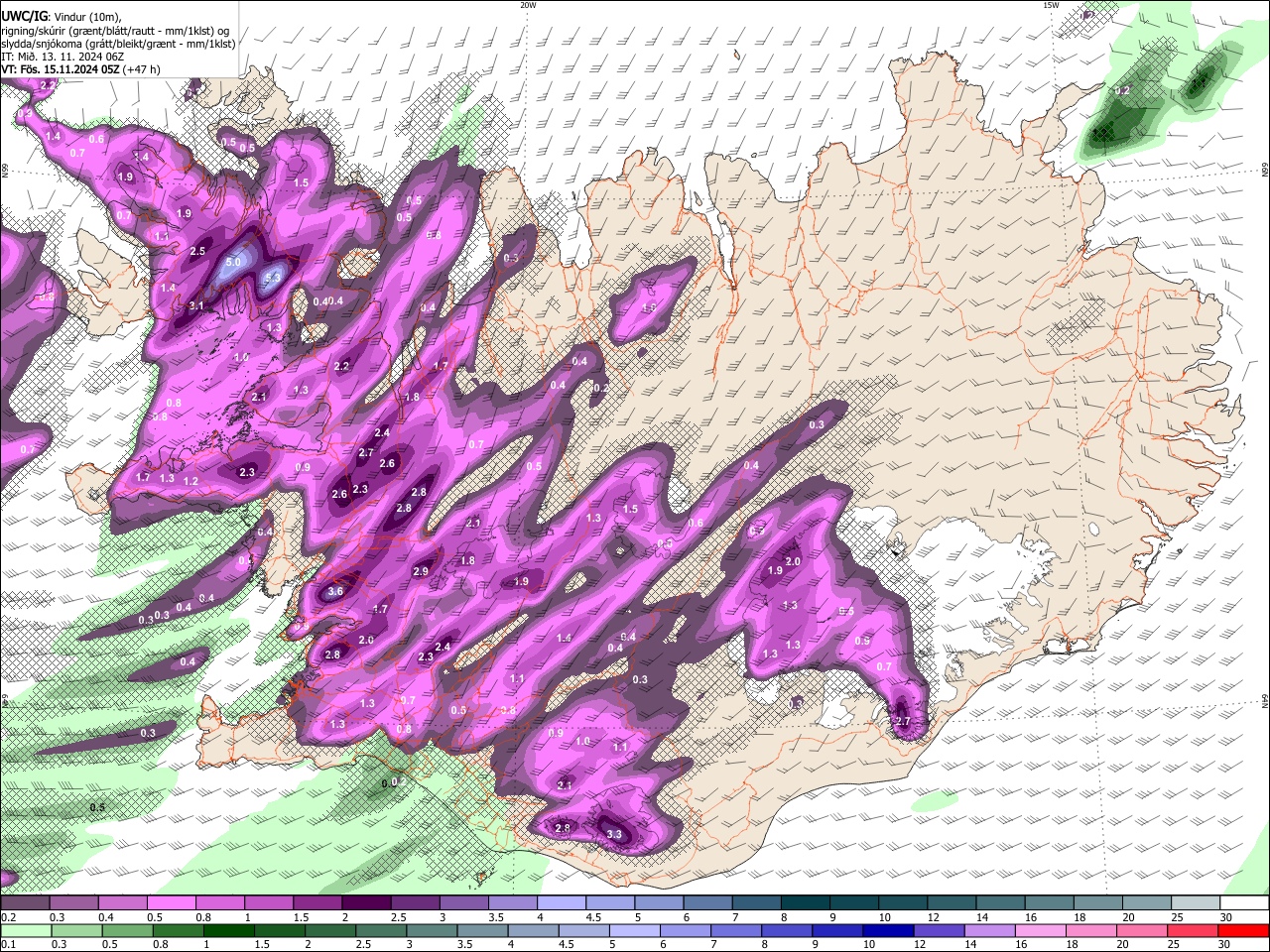
Task: Click the bright red rain swatch after 30
Action: 1242,930
